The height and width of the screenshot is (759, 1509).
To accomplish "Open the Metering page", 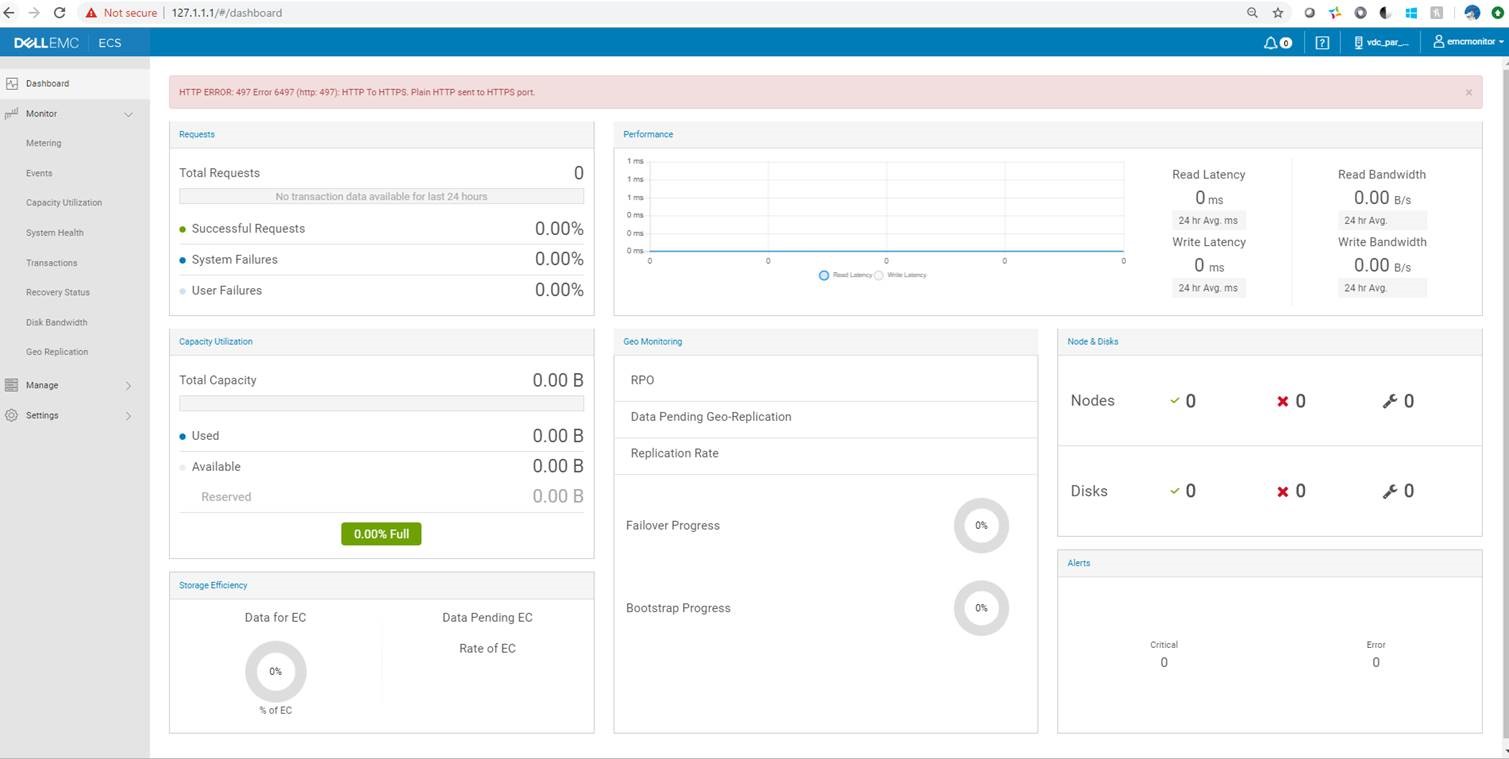I will click(x=43, y=143).
